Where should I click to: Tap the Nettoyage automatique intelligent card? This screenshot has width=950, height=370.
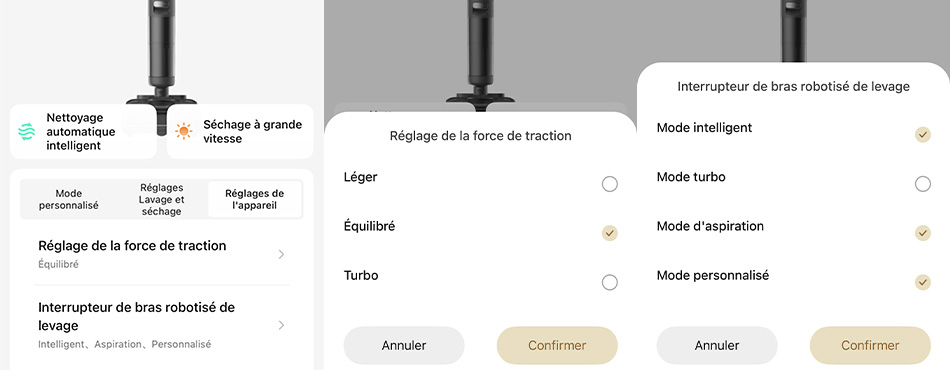(x=83, y=131)
